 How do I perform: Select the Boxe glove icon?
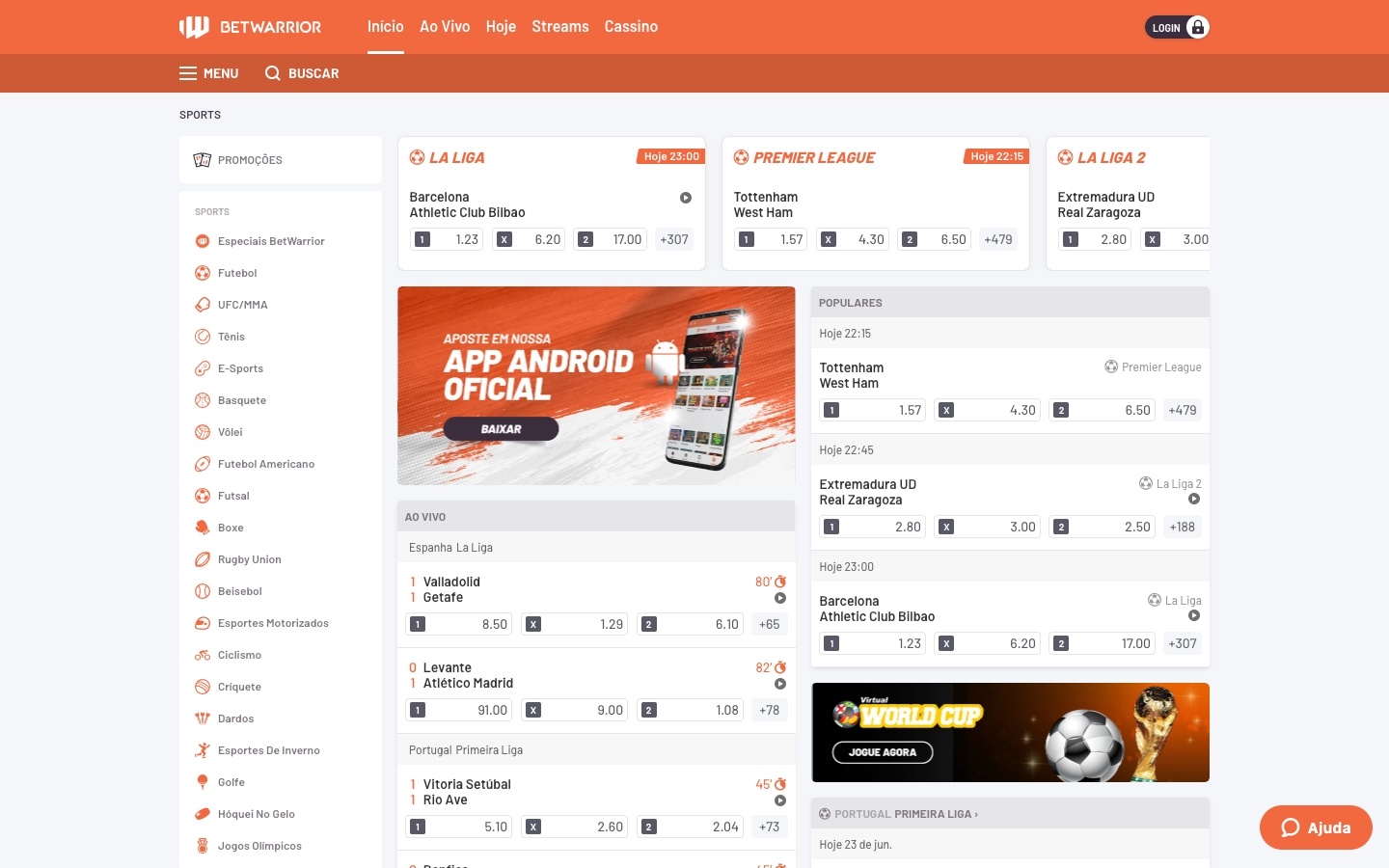click(203, 528)
